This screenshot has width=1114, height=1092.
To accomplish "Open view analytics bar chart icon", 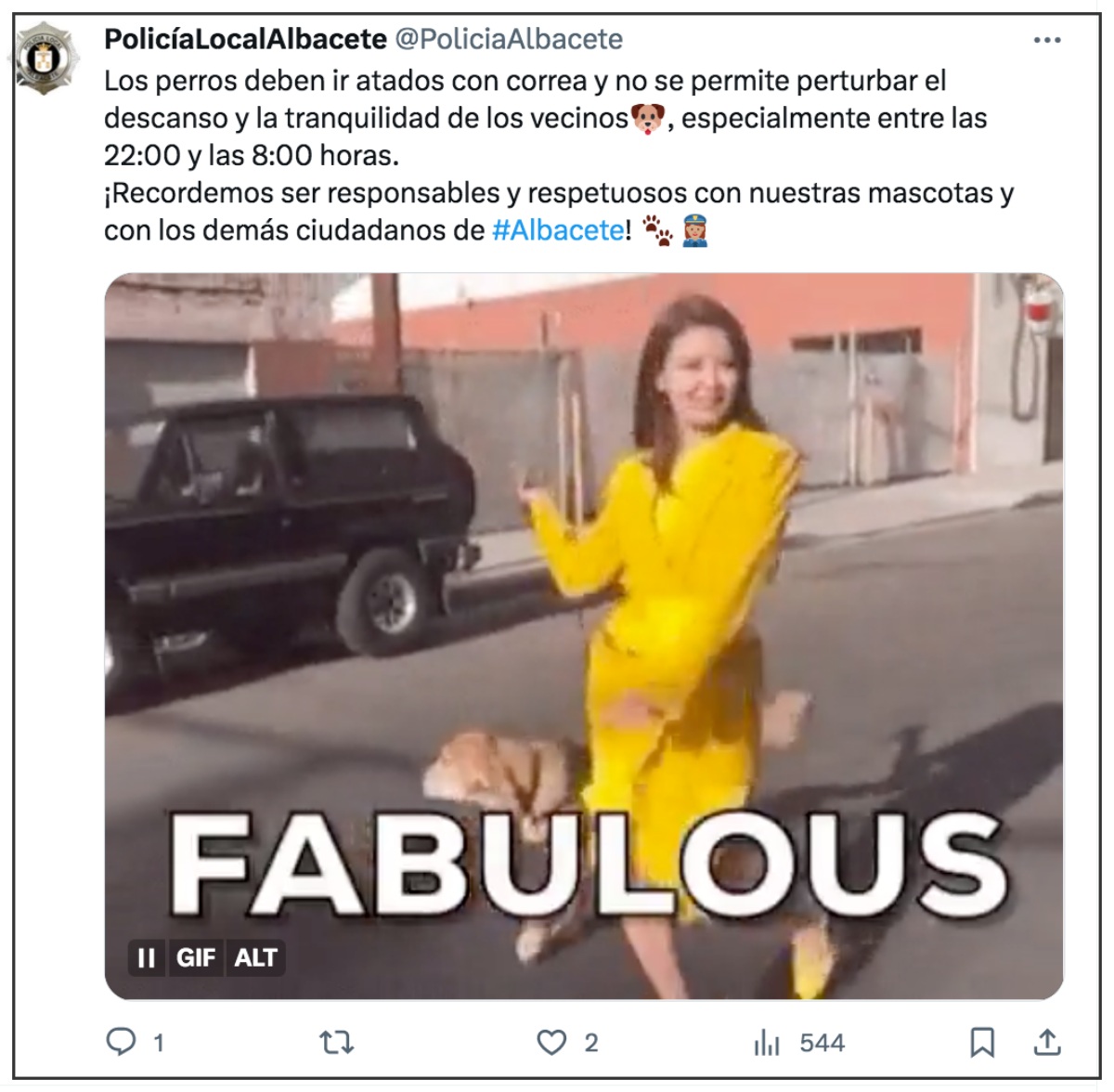I will (767, 1043).
